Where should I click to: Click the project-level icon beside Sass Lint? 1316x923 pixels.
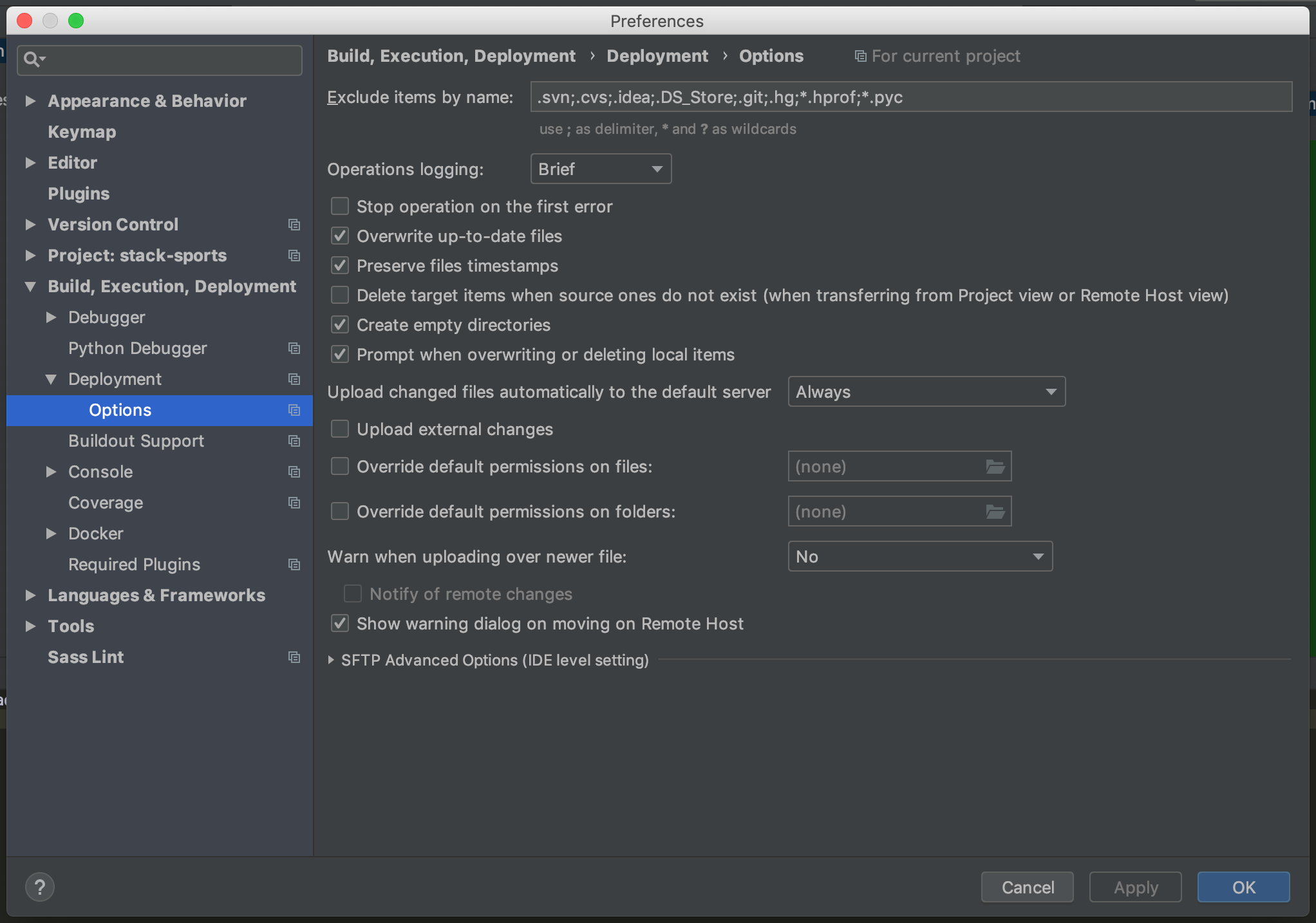click(x=294, y=657)
